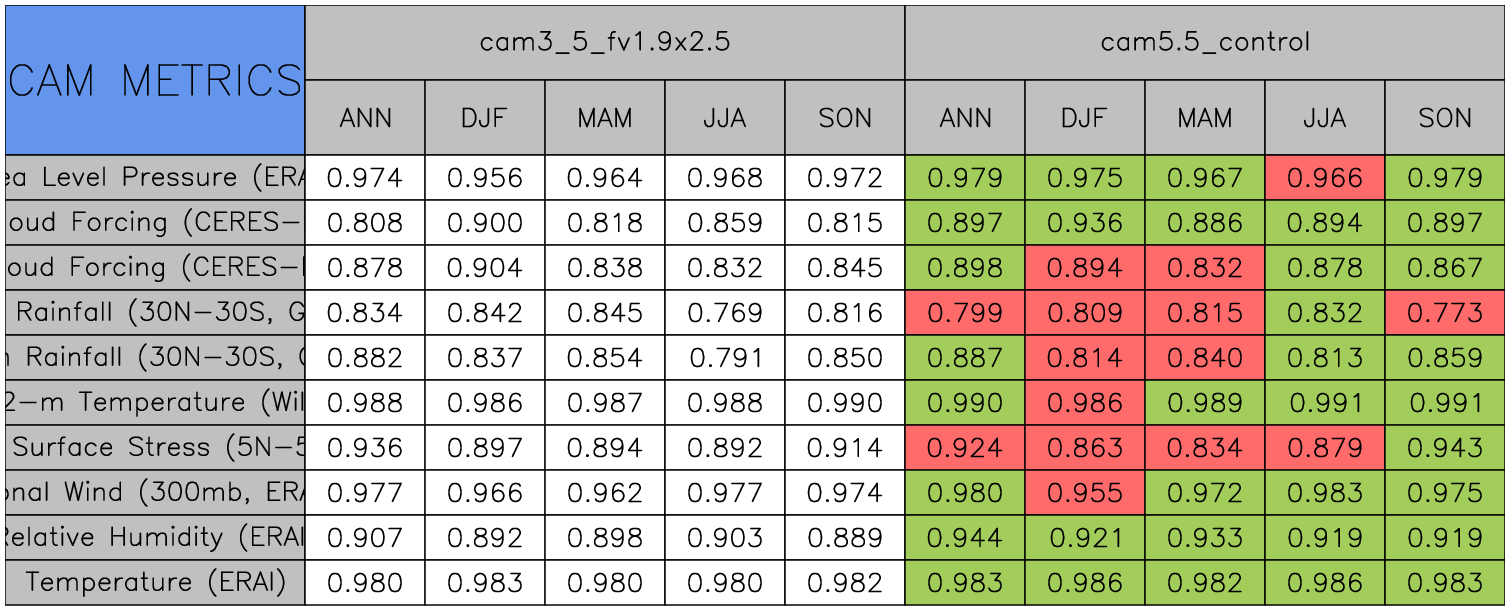The image size is (1510, 611).
Task: Click the red 0.955 zonal wind cell
Action: [1084, 493]
